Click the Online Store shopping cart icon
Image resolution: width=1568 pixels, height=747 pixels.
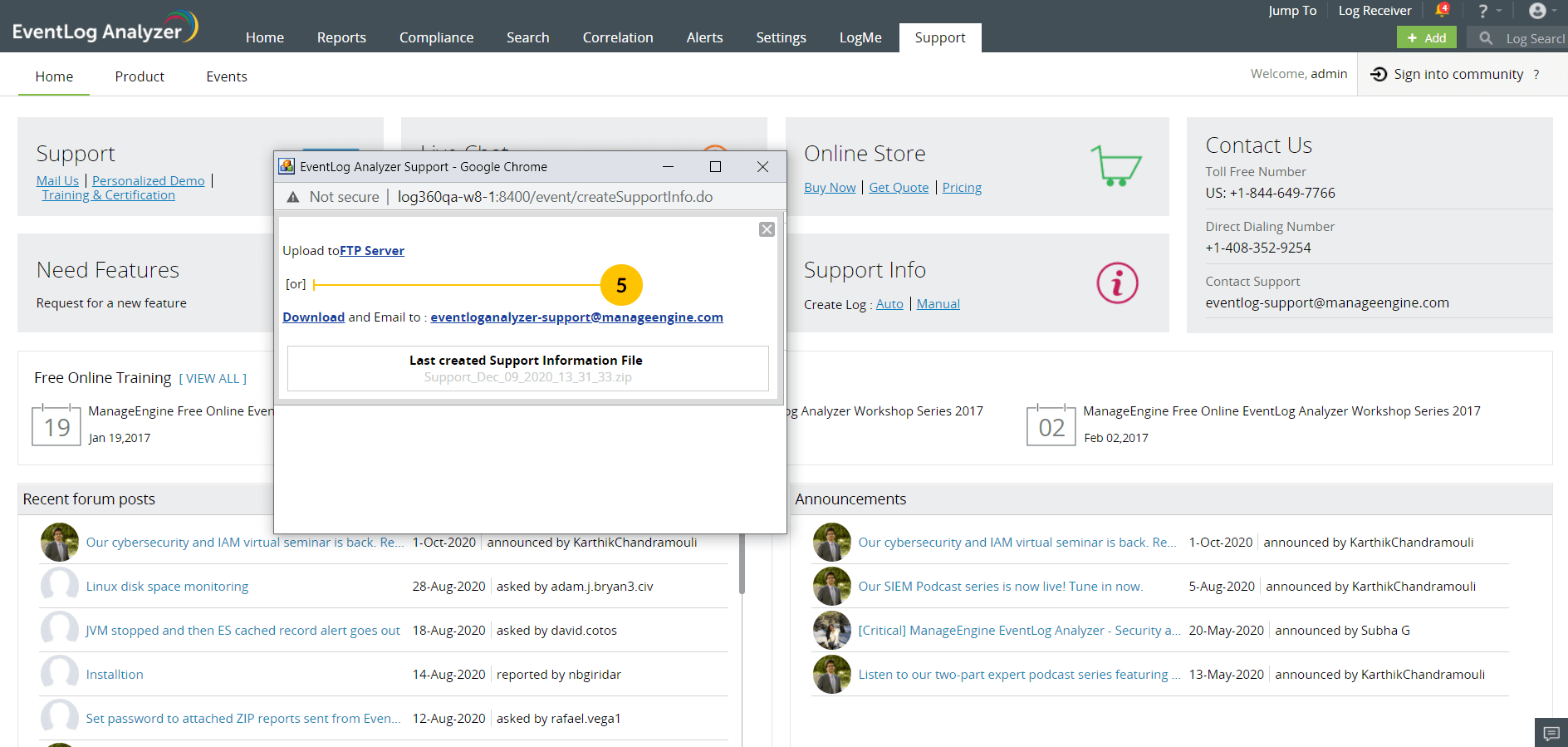click(x=1115, y=165)
